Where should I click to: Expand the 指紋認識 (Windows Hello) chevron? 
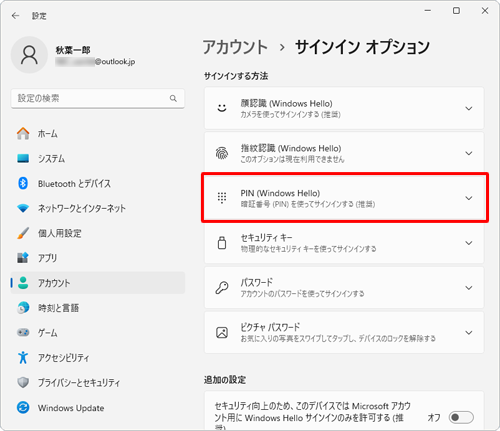(469, 153)
